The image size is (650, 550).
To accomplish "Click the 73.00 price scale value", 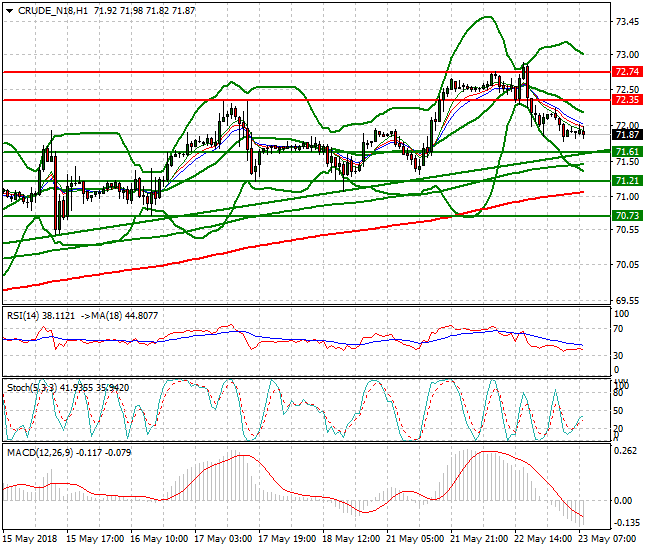I will [x=627, y=55].
